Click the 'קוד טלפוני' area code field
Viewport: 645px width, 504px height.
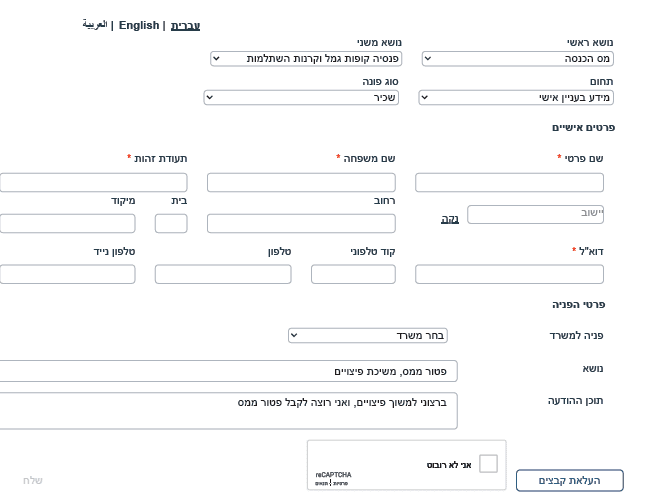(353, 274)
